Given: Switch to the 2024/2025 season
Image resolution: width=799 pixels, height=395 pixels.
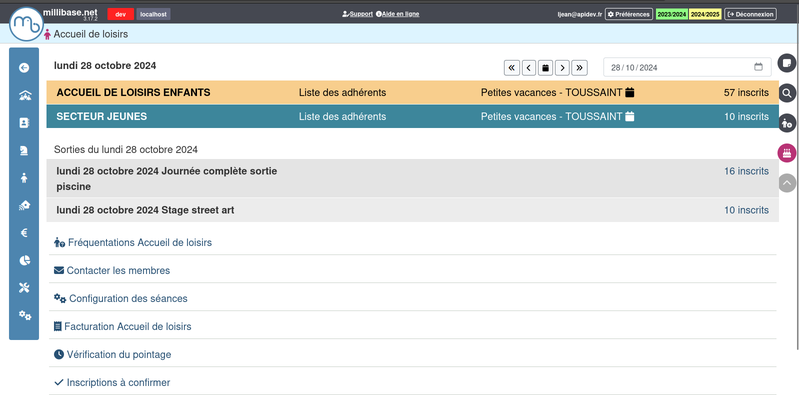Looking at the screenshot, I should click(705, 14).
